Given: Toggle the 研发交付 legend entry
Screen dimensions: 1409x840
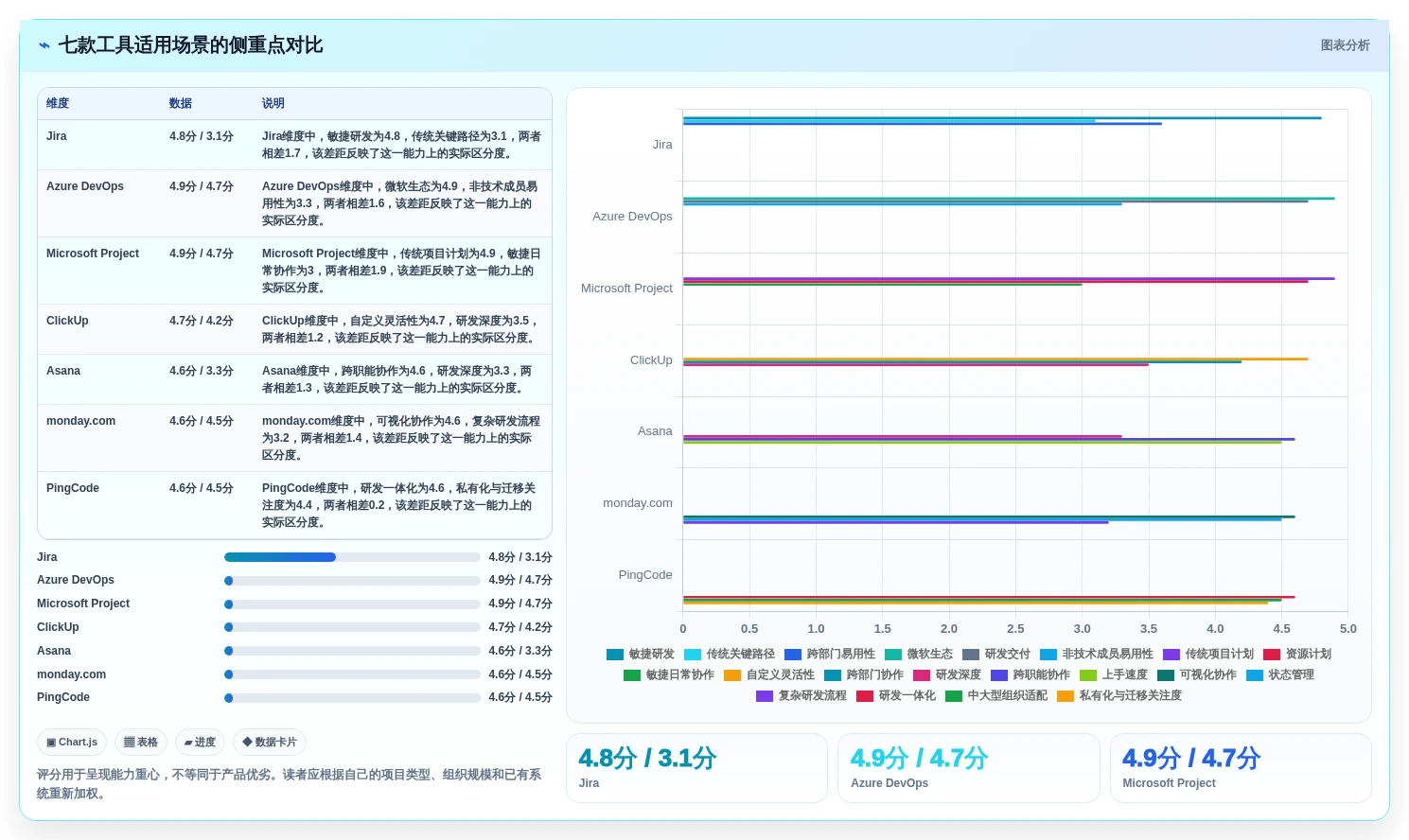Looking at the screenshot, I should (x=996, y=655).
